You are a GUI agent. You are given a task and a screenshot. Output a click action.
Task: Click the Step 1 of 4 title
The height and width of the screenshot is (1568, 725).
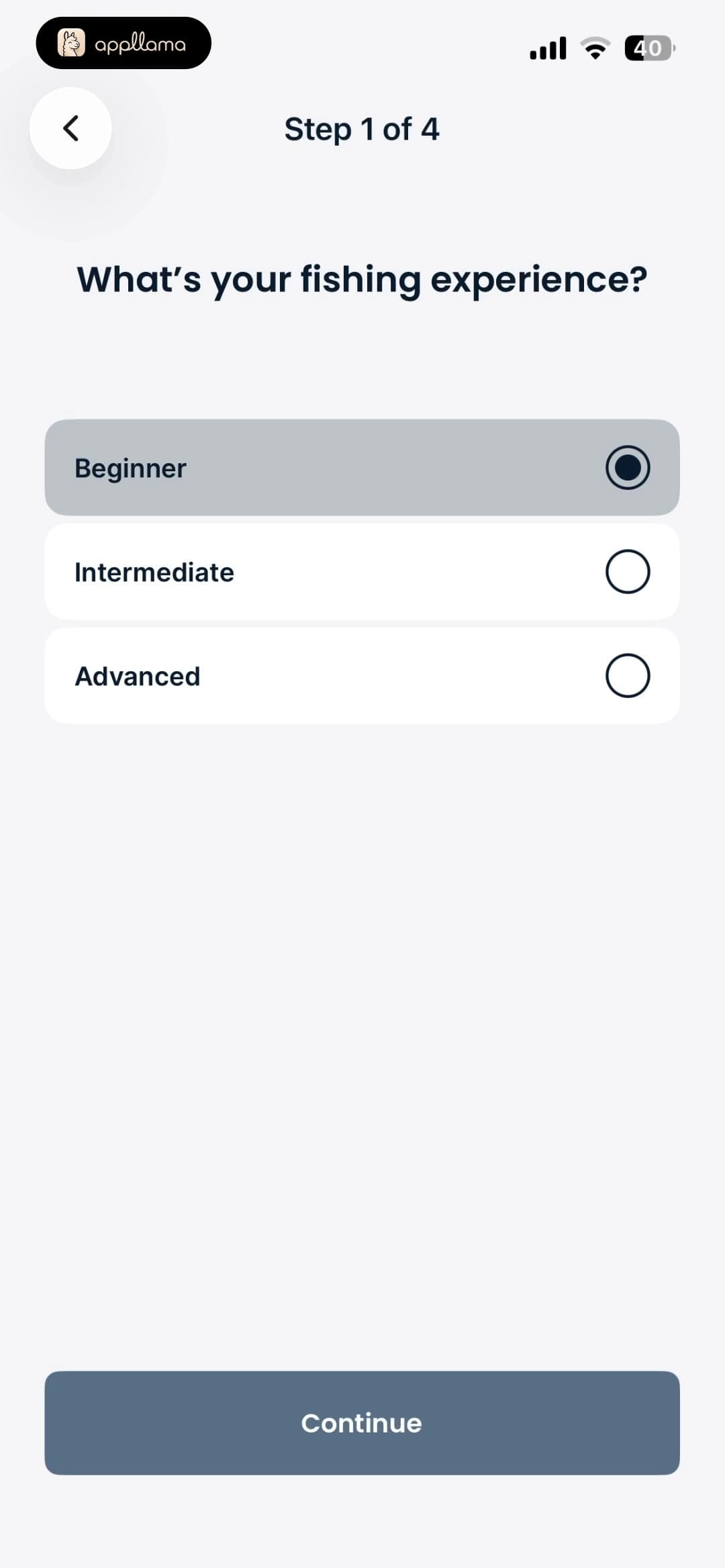(x=362, y=129)
